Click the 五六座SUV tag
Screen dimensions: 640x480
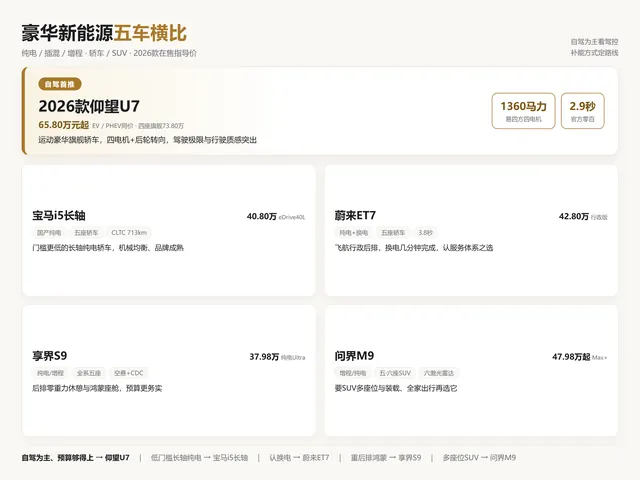pyautogui.click(x=395, y=373)
